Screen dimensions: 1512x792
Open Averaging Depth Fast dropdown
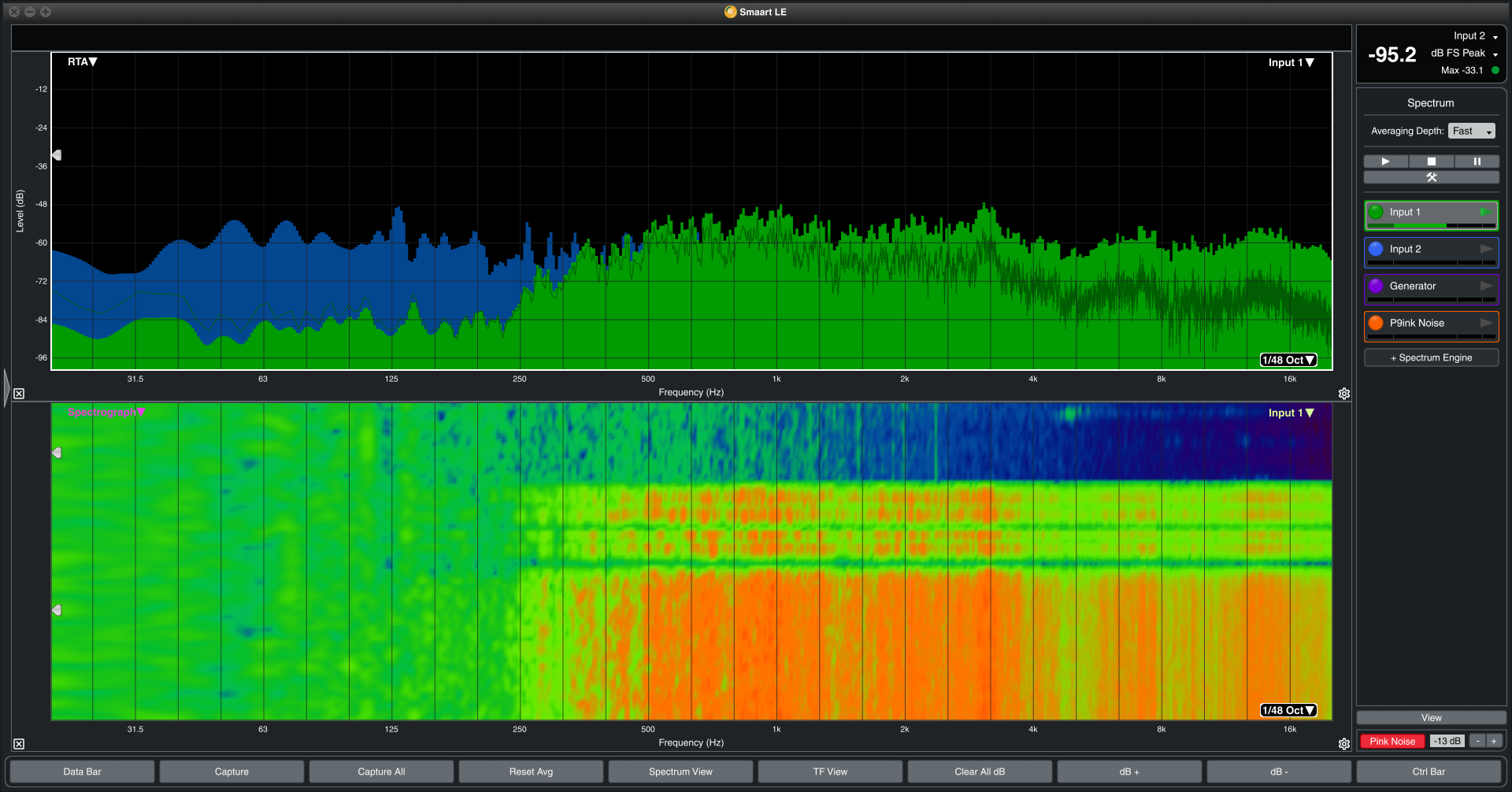tap(1471, 131)
